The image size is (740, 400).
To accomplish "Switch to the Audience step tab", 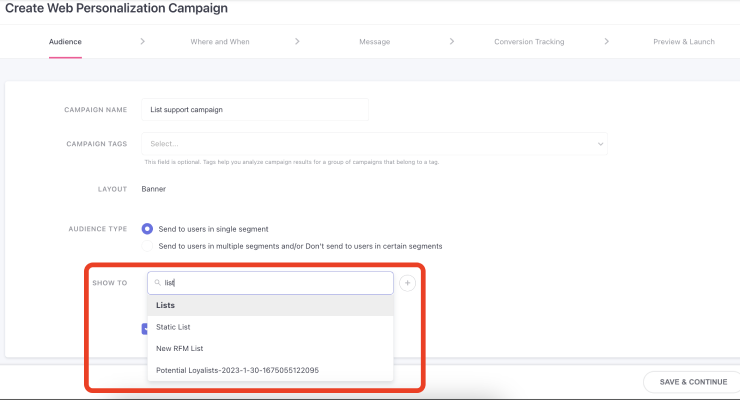I will [x=65, y=42].
